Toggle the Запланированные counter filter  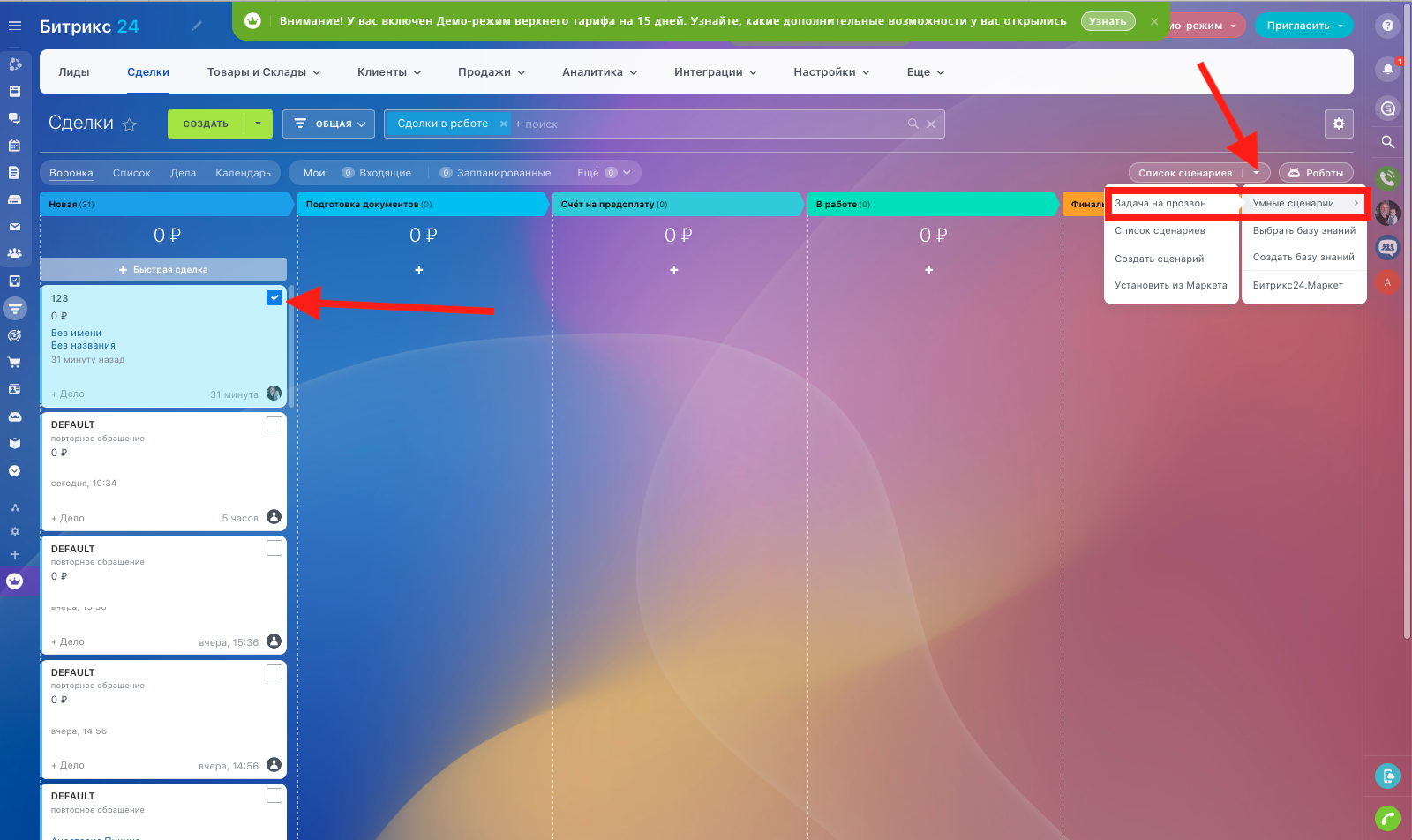[495, 173]
